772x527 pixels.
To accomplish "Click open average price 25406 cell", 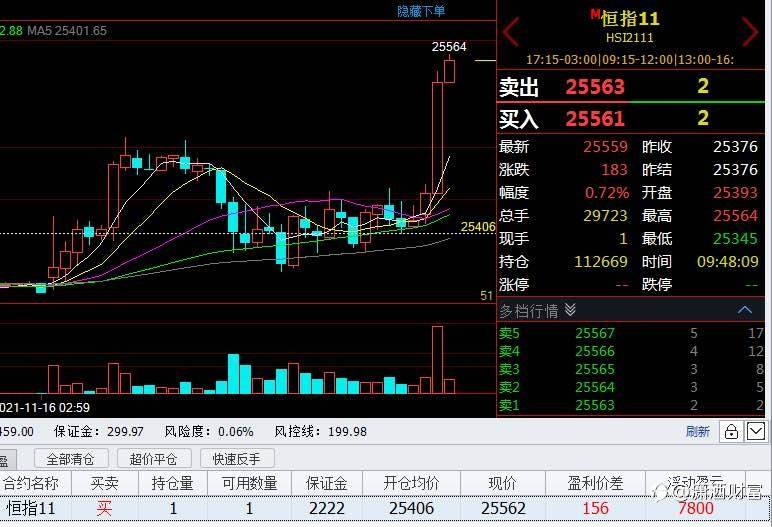I will pyautogui.click(x=411, y=508).
